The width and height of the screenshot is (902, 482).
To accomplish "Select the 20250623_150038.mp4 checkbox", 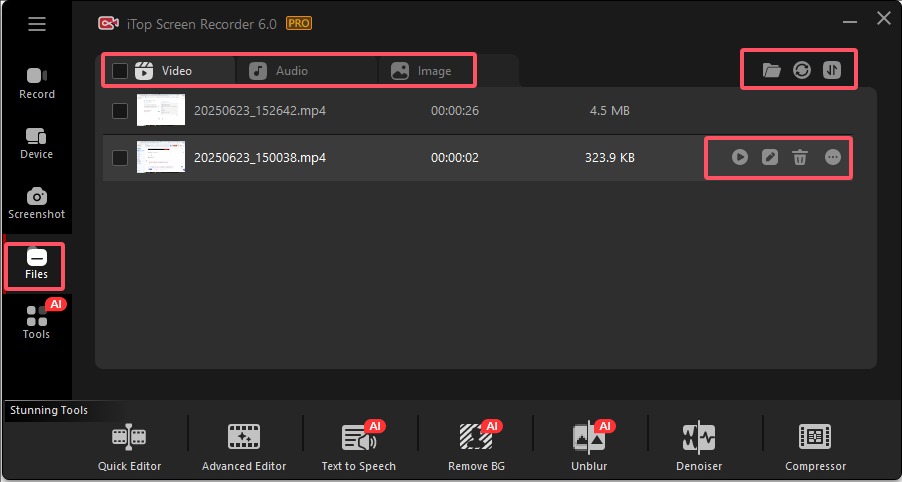I will pos(120,157).
